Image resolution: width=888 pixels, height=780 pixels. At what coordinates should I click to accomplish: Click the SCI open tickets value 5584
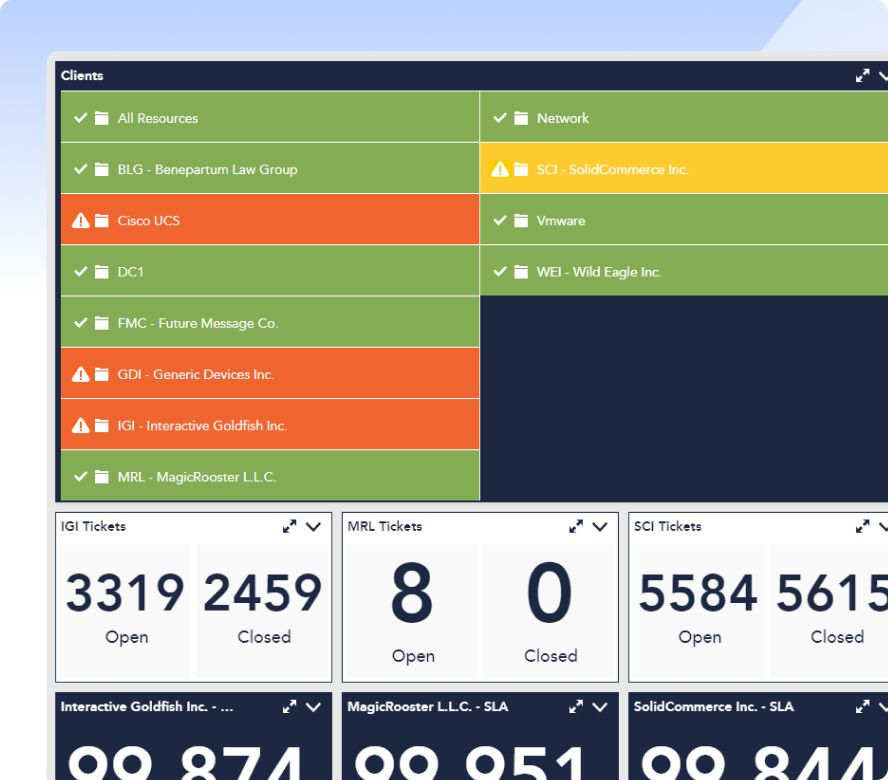pyautogui.click(x=698, y=593)
